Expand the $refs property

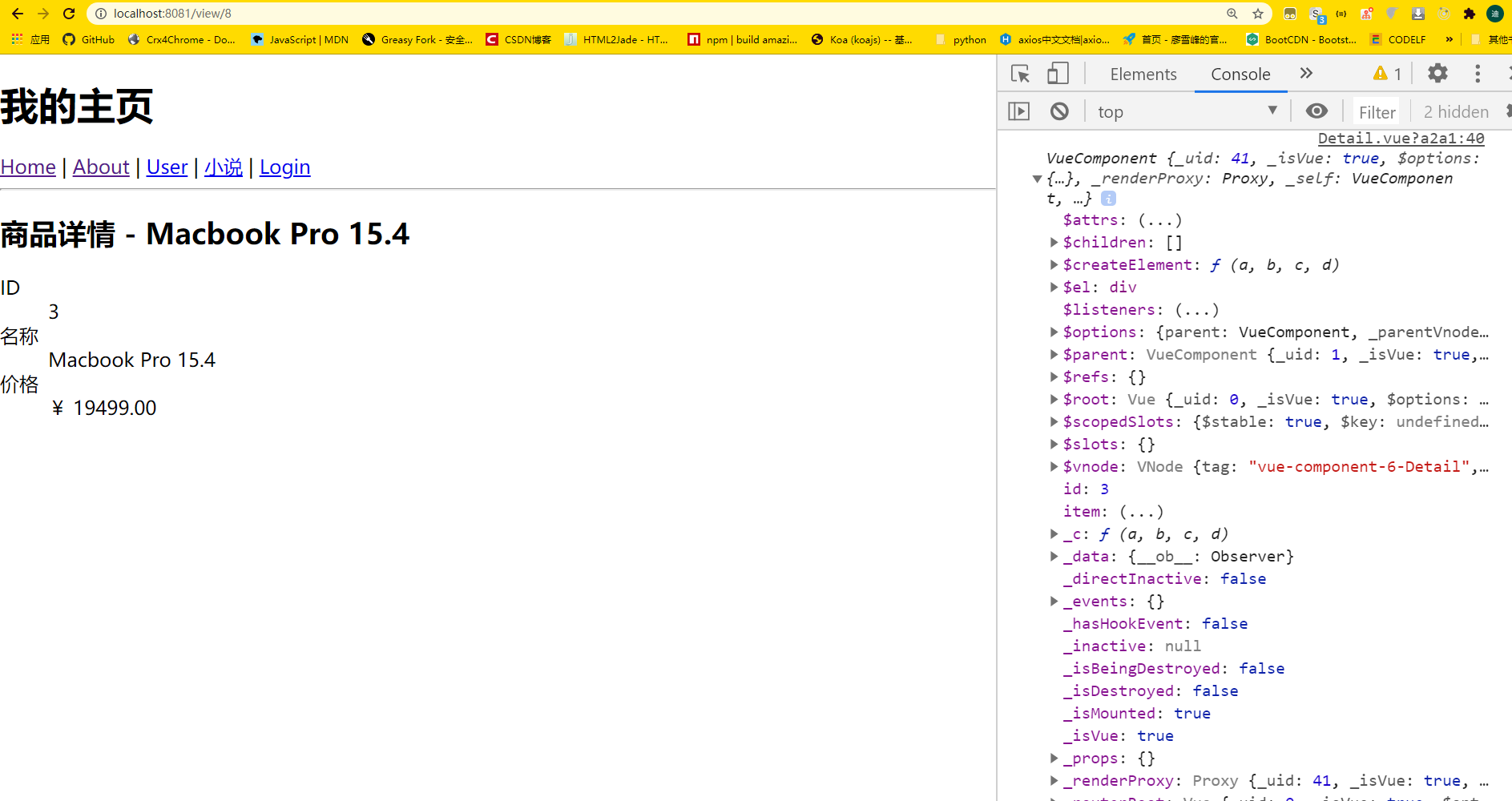(x=1054, y=376)
